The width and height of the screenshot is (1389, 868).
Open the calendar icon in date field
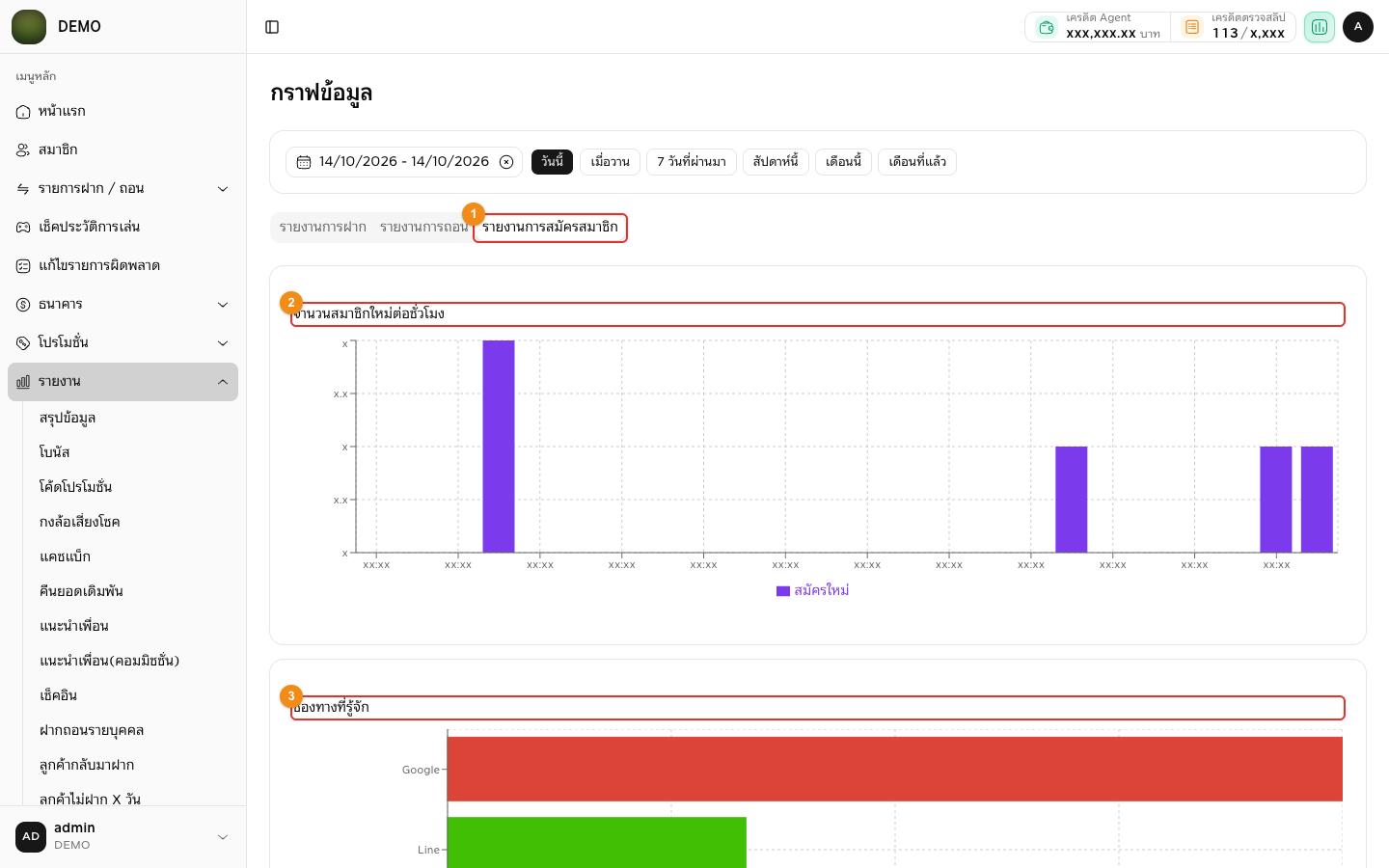(x=304, y=162)
